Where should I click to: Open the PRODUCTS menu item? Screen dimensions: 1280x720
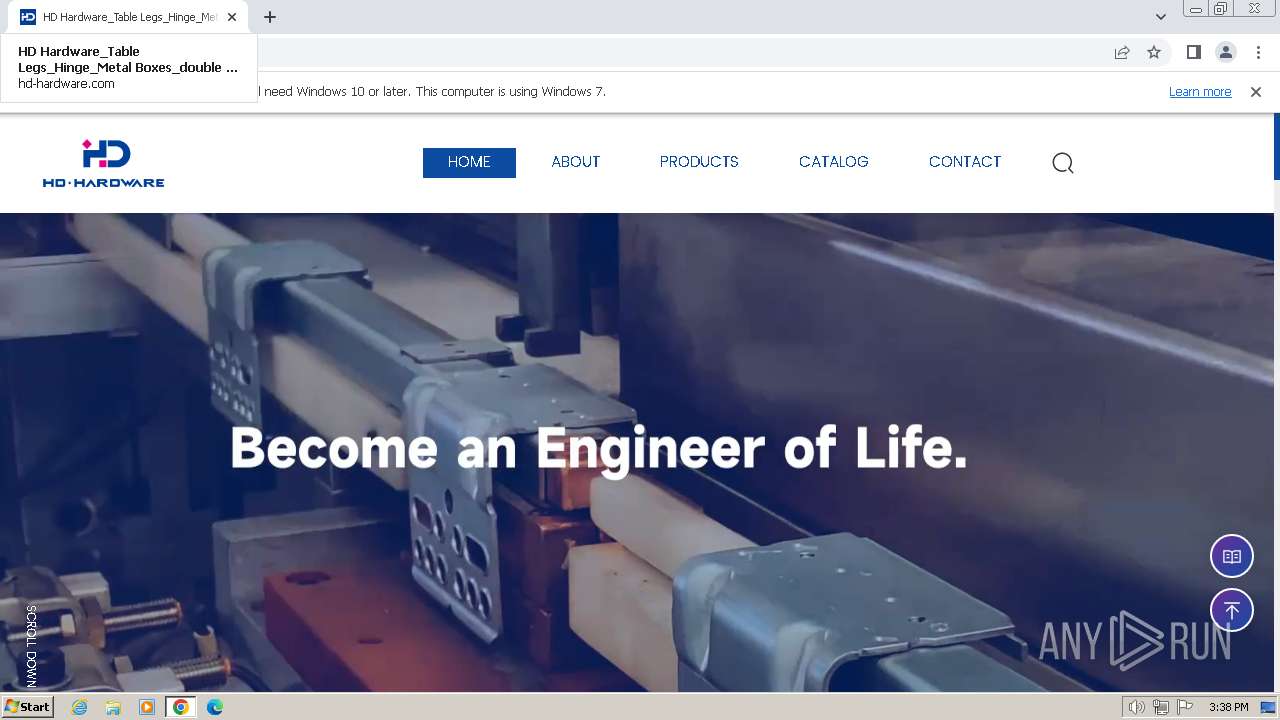click(699, 162)
